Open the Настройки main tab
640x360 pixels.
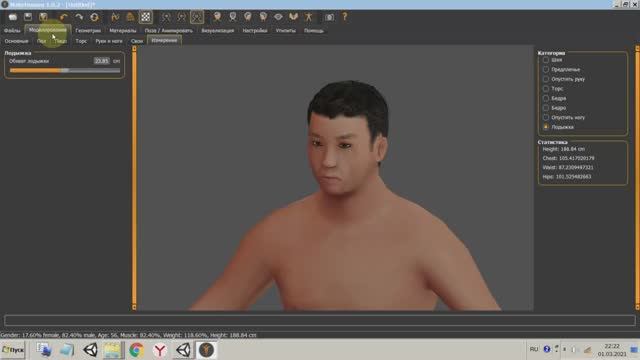coord(255,31)
